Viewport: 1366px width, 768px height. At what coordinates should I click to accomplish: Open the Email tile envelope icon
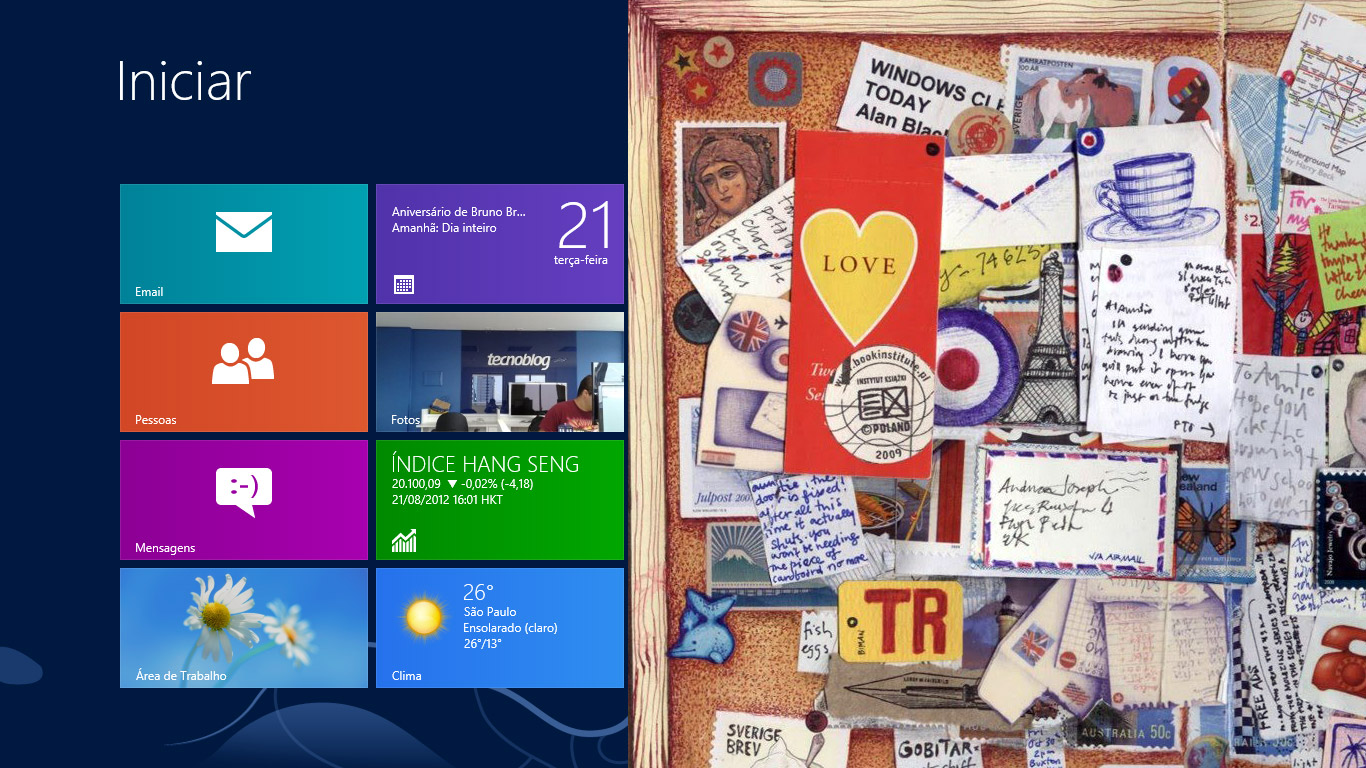[x=244, y=232]
